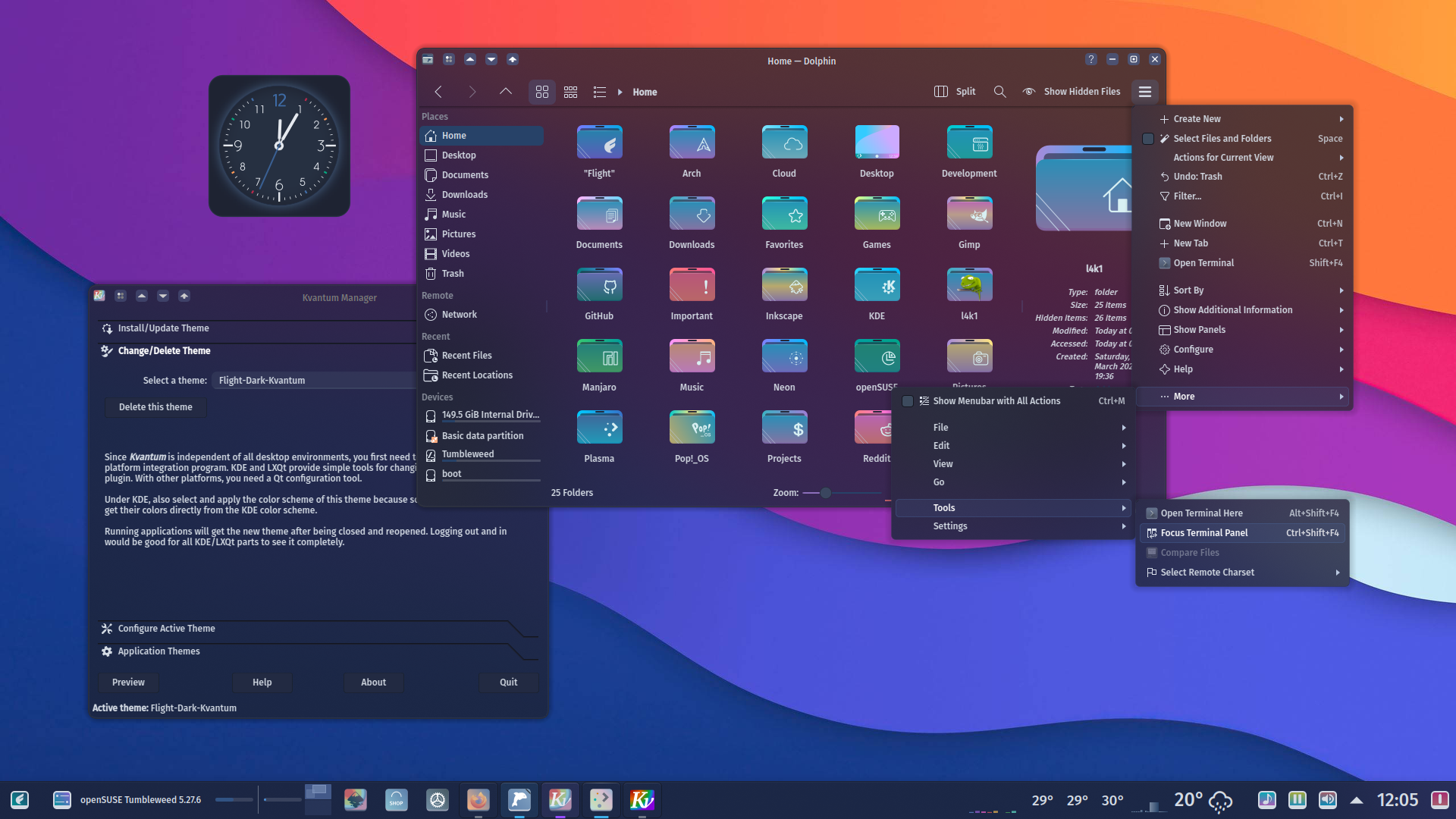Open the Plasma folder

click(599, 437)
